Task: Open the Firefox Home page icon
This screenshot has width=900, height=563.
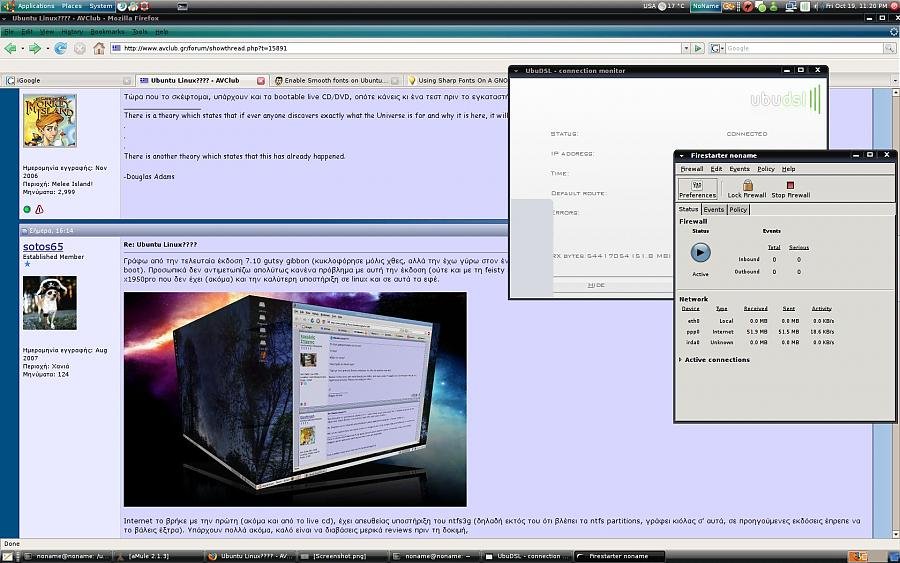Action: [99, 48]
